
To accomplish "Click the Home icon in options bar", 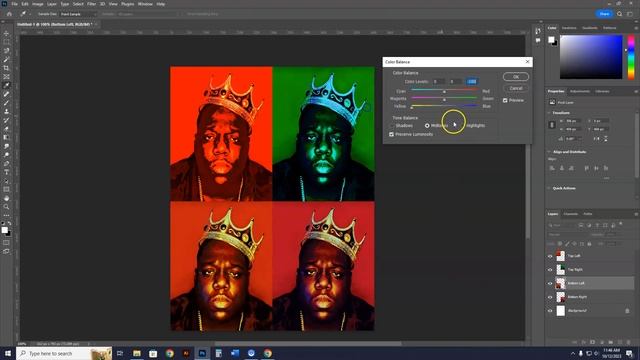I will 9,14.
